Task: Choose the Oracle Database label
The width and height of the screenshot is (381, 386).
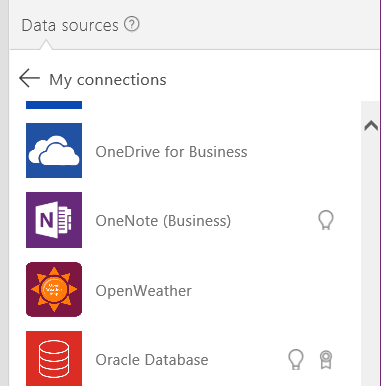Action: point(152,360)
